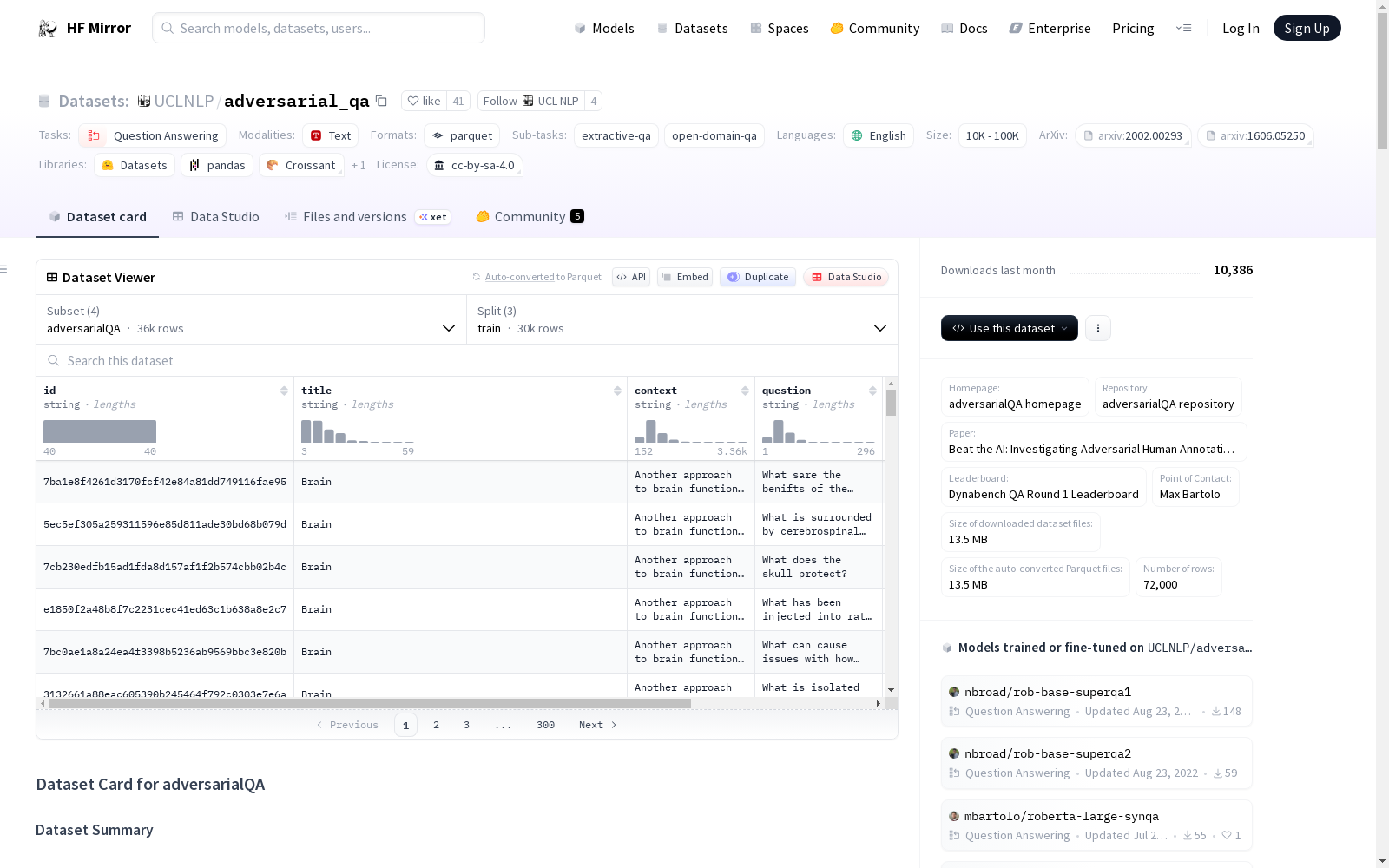
Task: Open the adversarialQA homepage link
Action: (x=1014, y=404)
